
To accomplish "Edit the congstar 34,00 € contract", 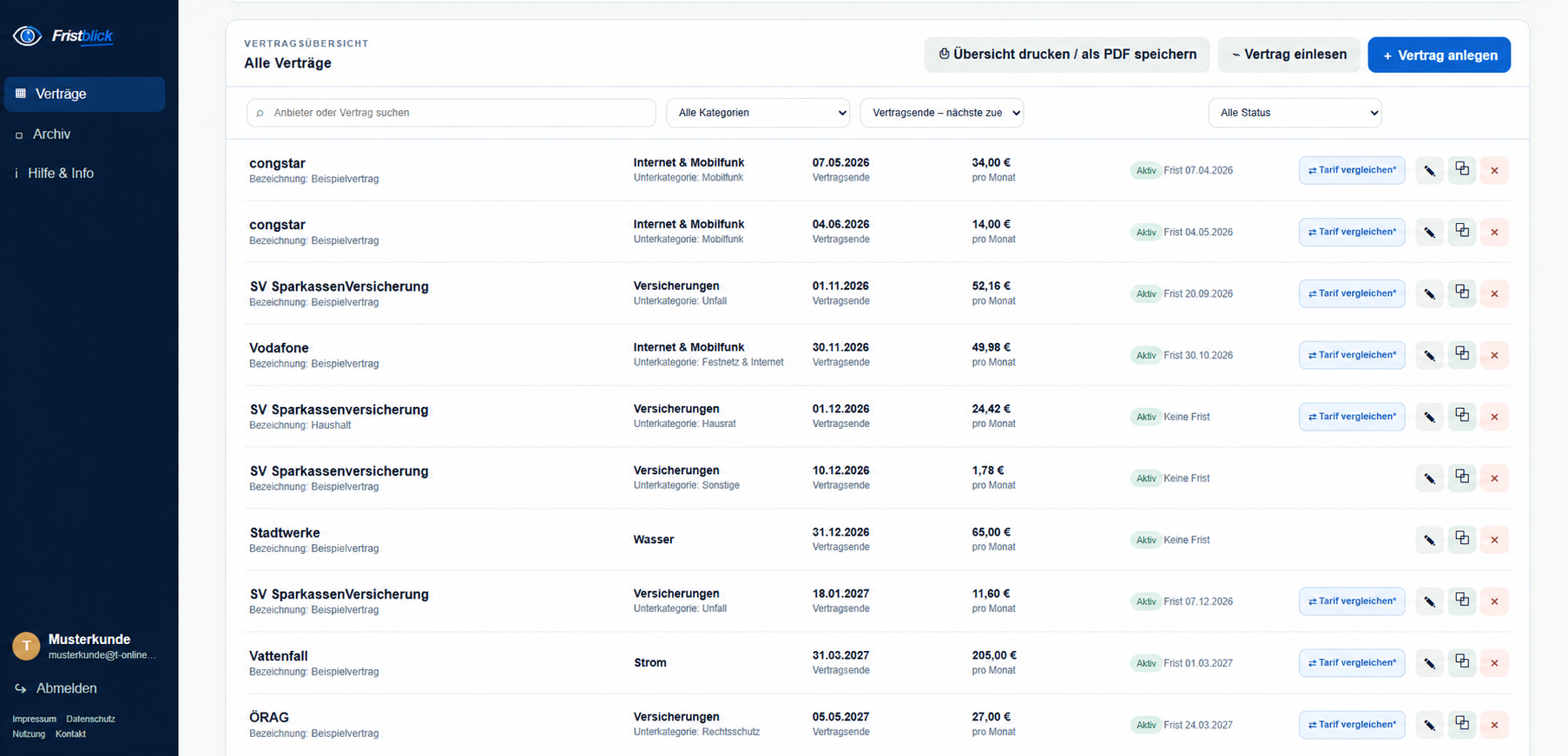I will [1429, 170].
